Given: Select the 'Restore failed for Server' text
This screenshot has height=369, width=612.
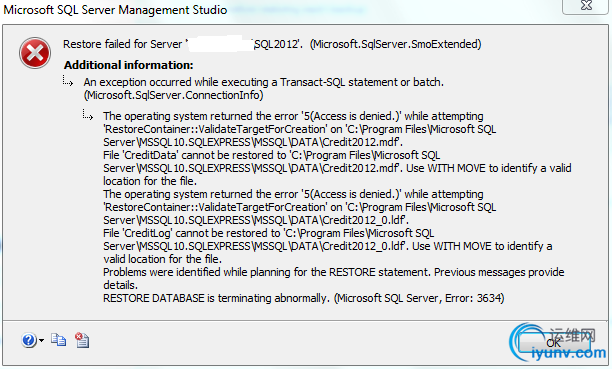Looking at the screenshot, I should [x=123, y=44].
